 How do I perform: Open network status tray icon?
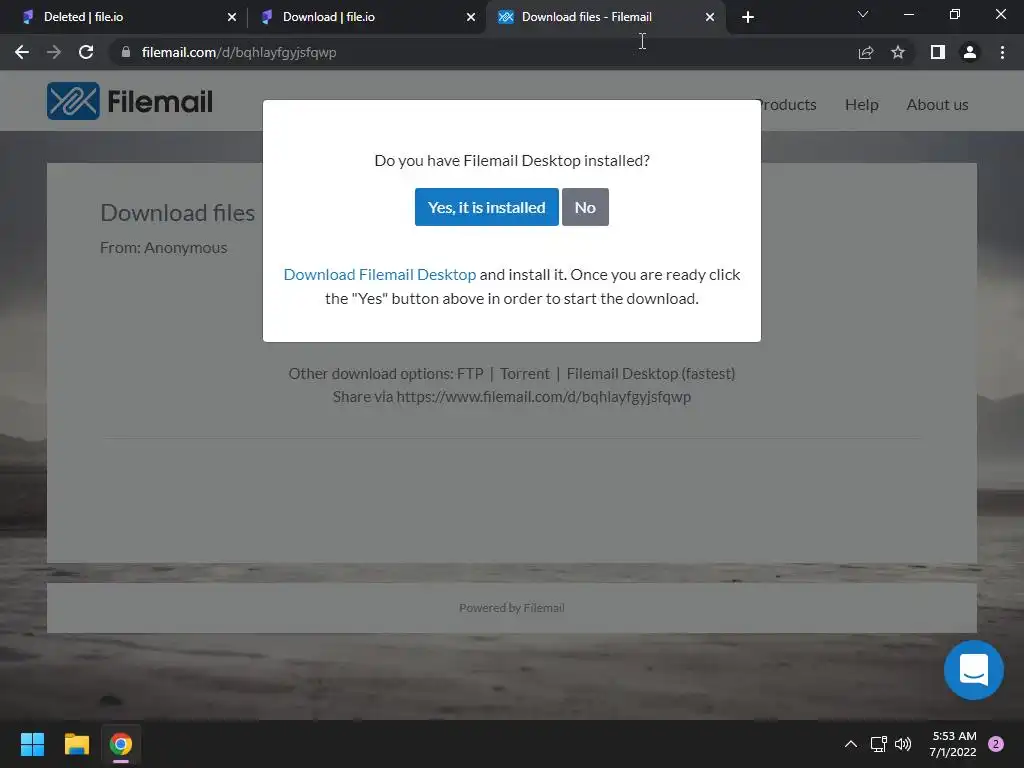pyautogui.click(x=878, y=744)
